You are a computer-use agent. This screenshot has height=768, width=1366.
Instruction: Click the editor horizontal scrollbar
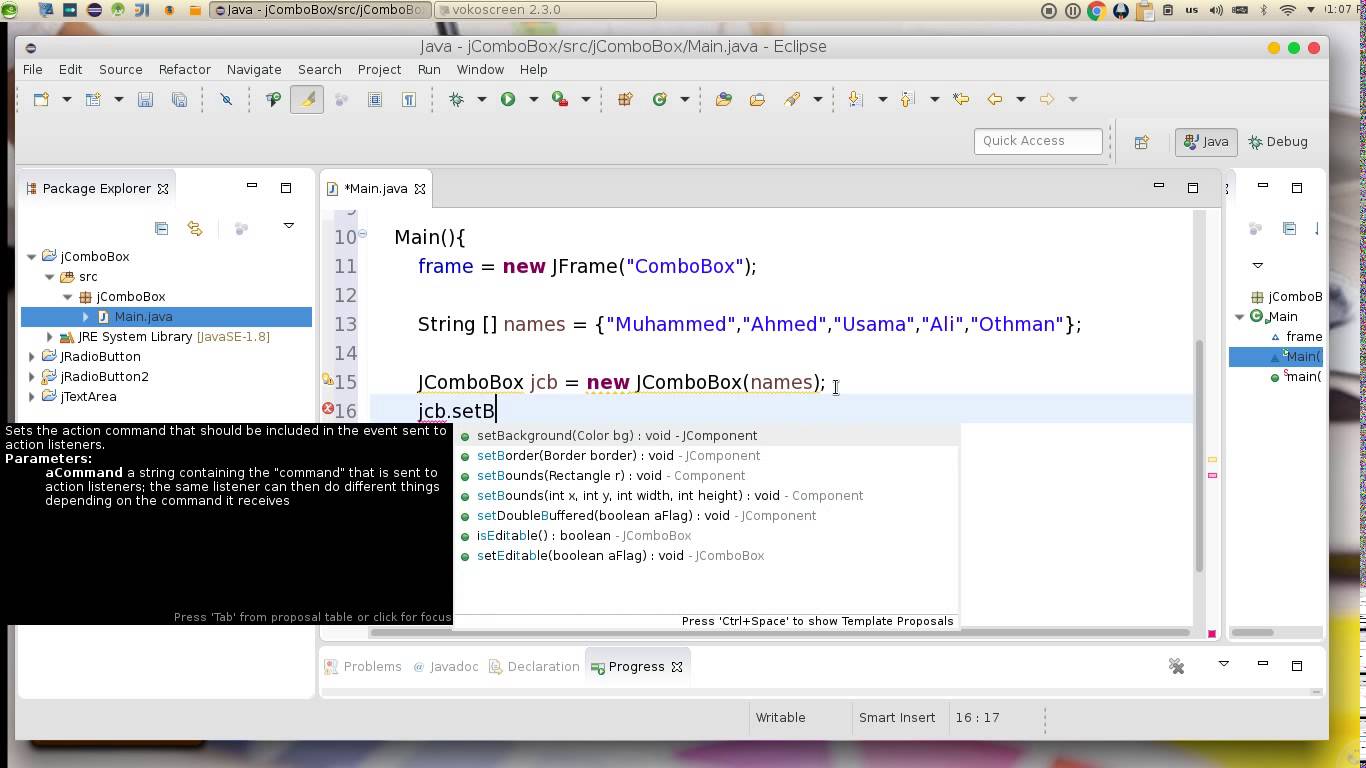pos(780,632)
